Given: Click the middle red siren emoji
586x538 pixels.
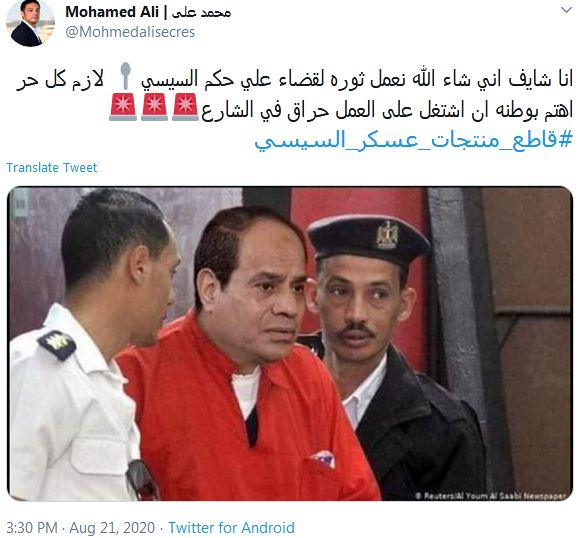Looking at the screenshot, I should pyautogui.click(x=154, y=107).
